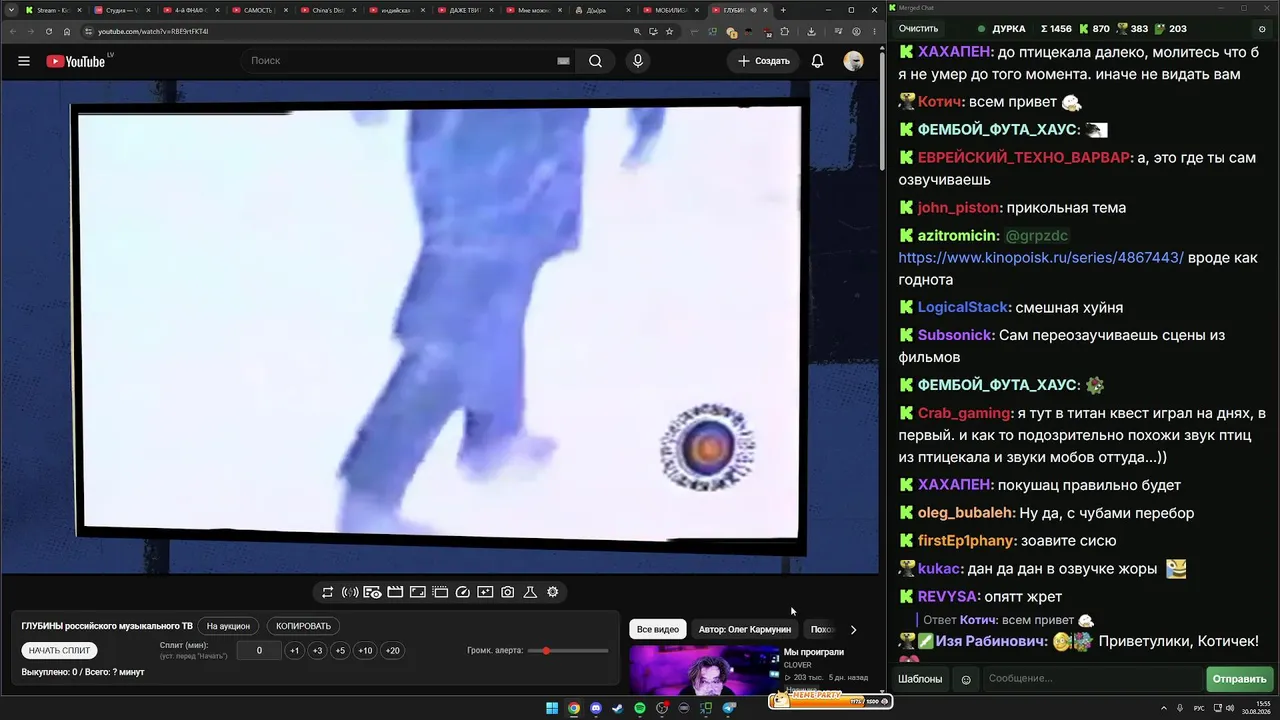Click the split minutes number field

click(259, 650)
